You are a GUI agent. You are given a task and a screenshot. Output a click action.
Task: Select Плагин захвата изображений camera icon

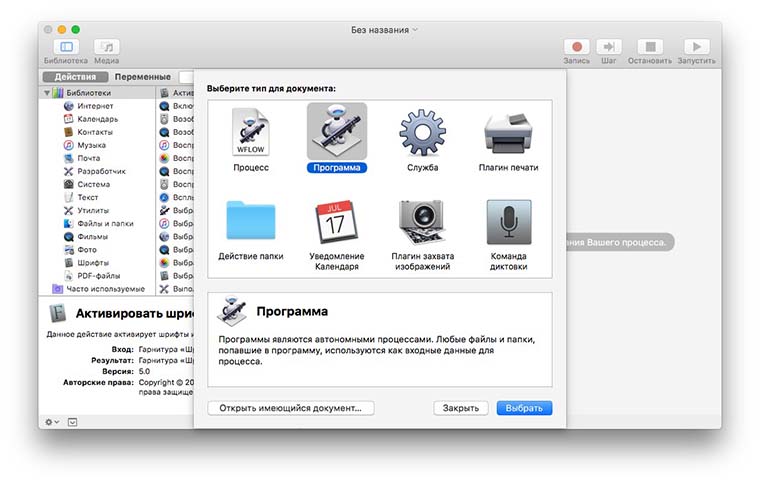point(423,221)
